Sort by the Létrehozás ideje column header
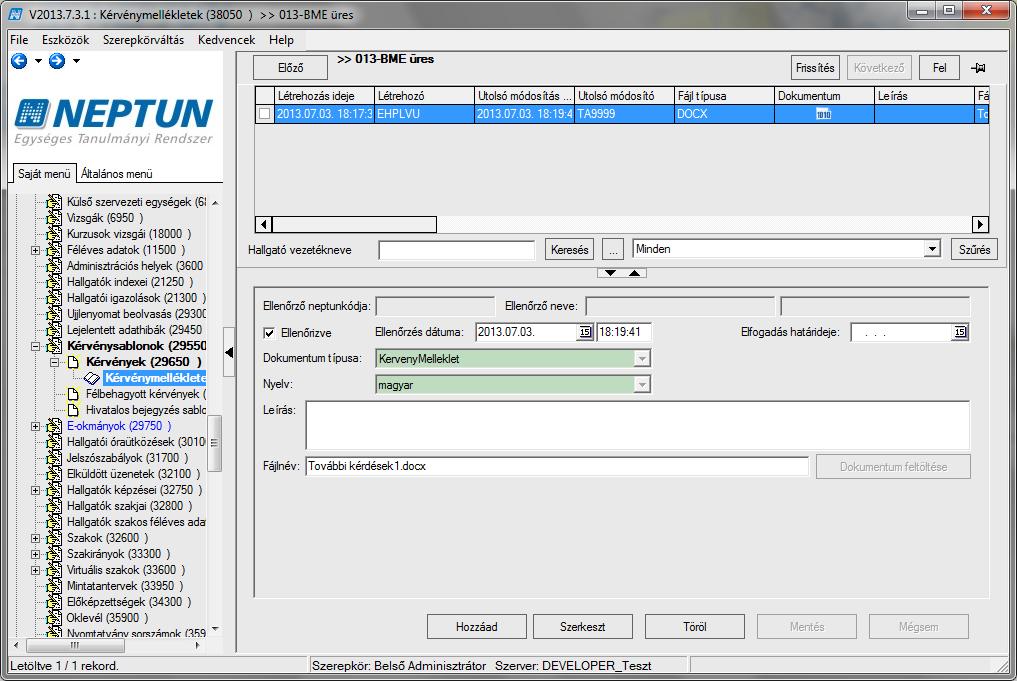The height and width of the screenshot is (681, 1017). 324,96
